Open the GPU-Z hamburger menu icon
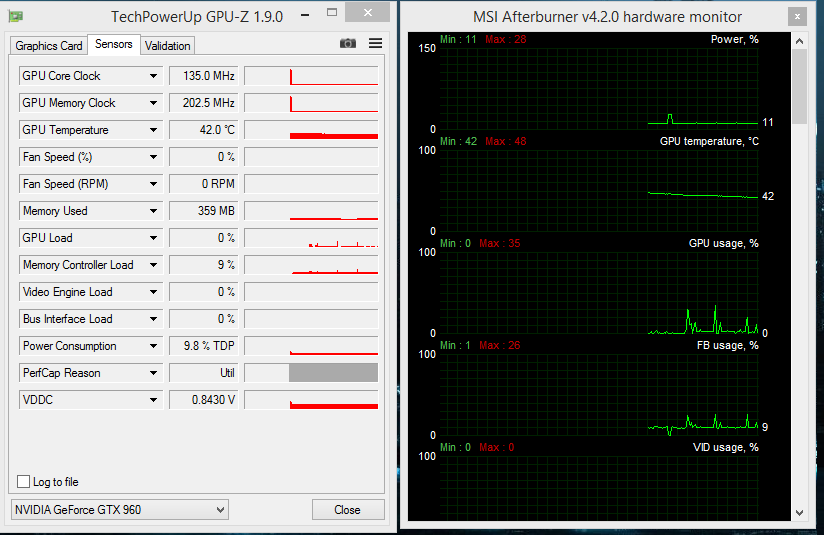Image resolution: width=824 pixels, height=535 pixels. [375, 43]
